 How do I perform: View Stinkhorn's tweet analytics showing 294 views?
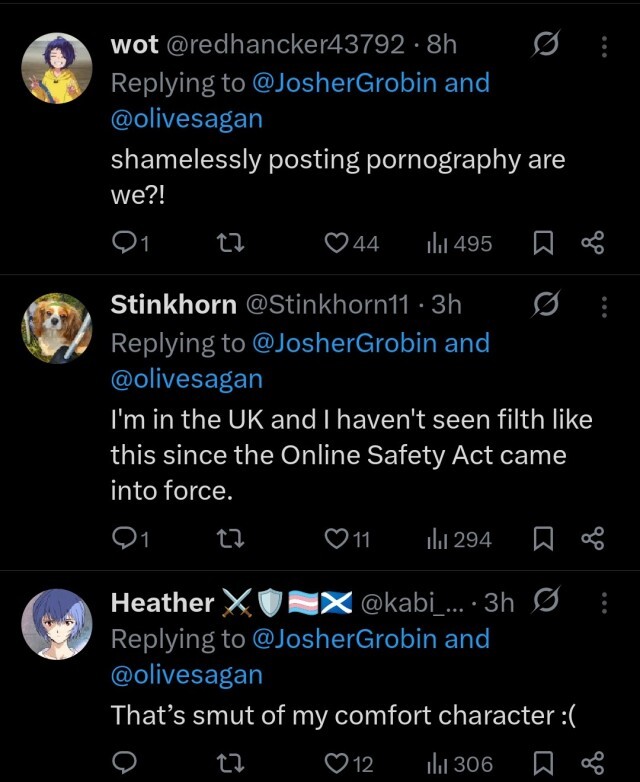(x=459, y=540)
